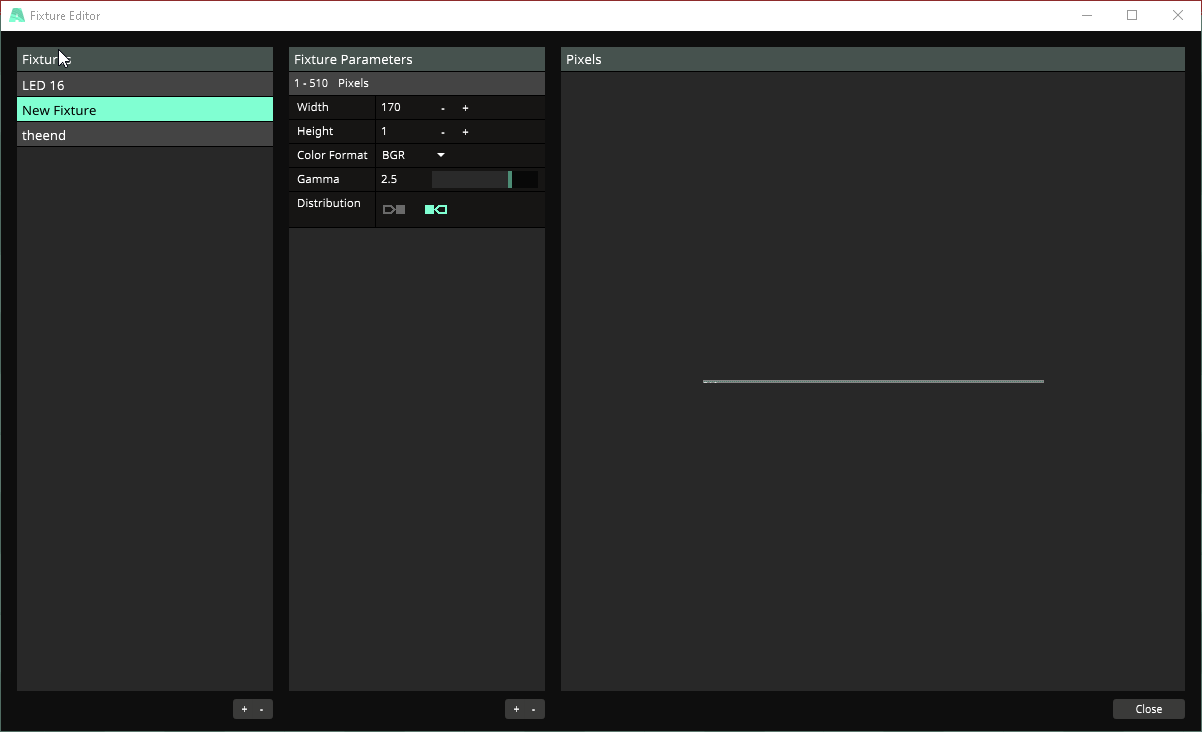This screenshot has height=732, width=1202.
Task: Decrease Width with the minus button
Action: click(x=443, y=108)
